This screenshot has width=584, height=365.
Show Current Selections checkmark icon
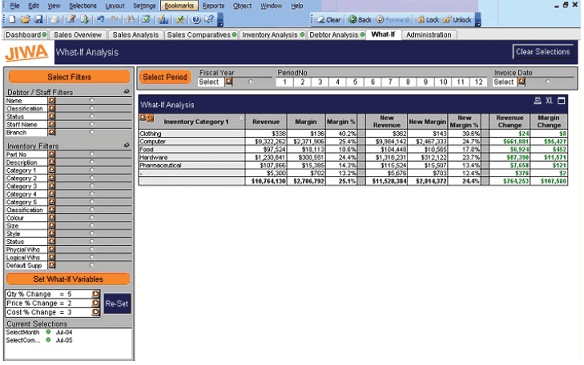click(x=146, y=19)
